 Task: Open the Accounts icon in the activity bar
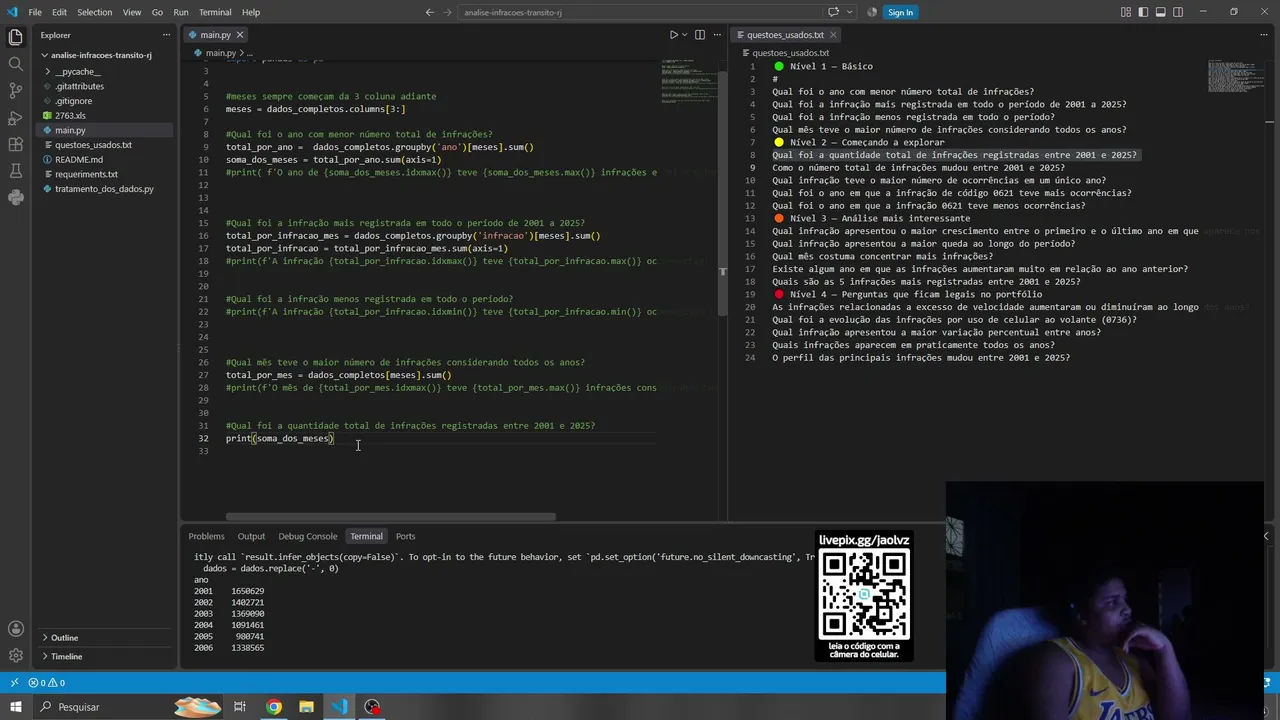pos(15,629)
